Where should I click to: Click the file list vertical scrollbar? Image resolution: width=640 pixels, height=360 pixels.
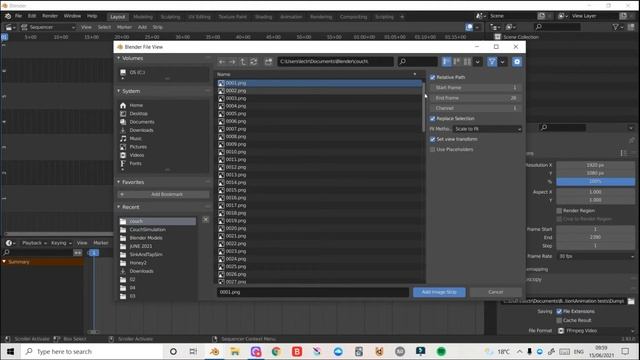tap(424, 108)
